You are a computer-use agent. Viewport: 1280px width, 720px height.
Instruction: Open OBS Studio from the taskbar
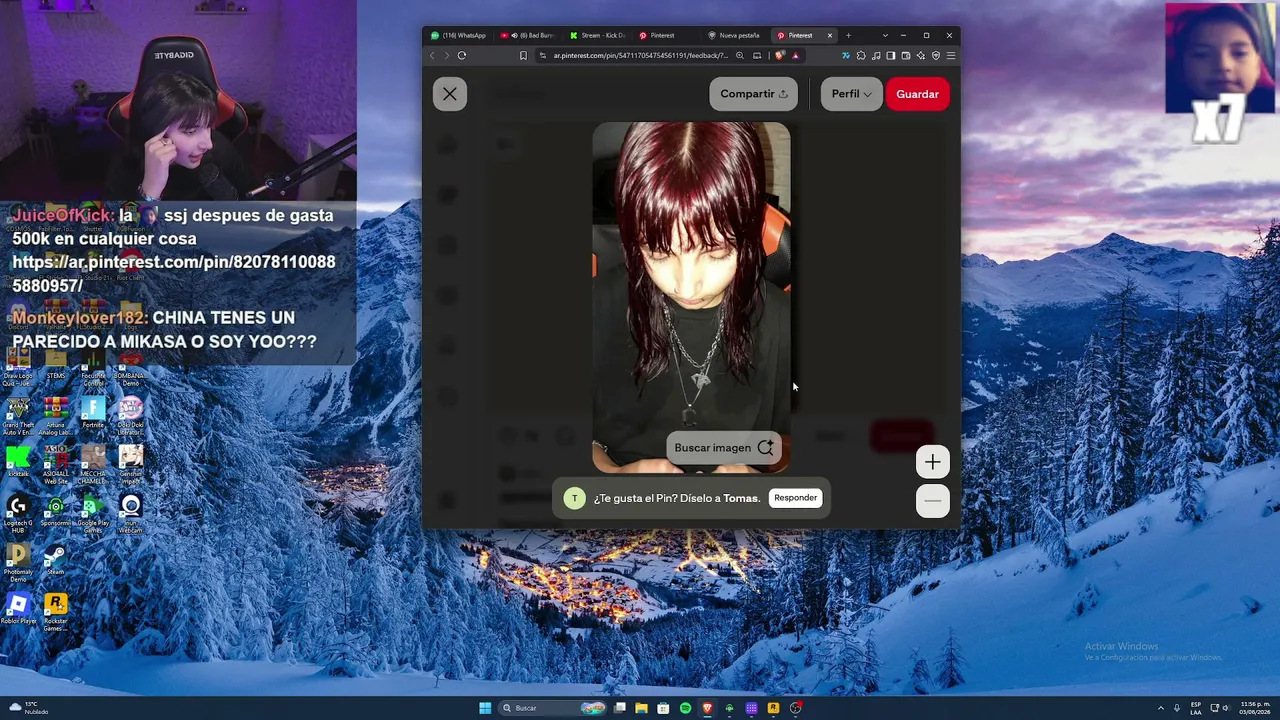[x=795, y=708]
